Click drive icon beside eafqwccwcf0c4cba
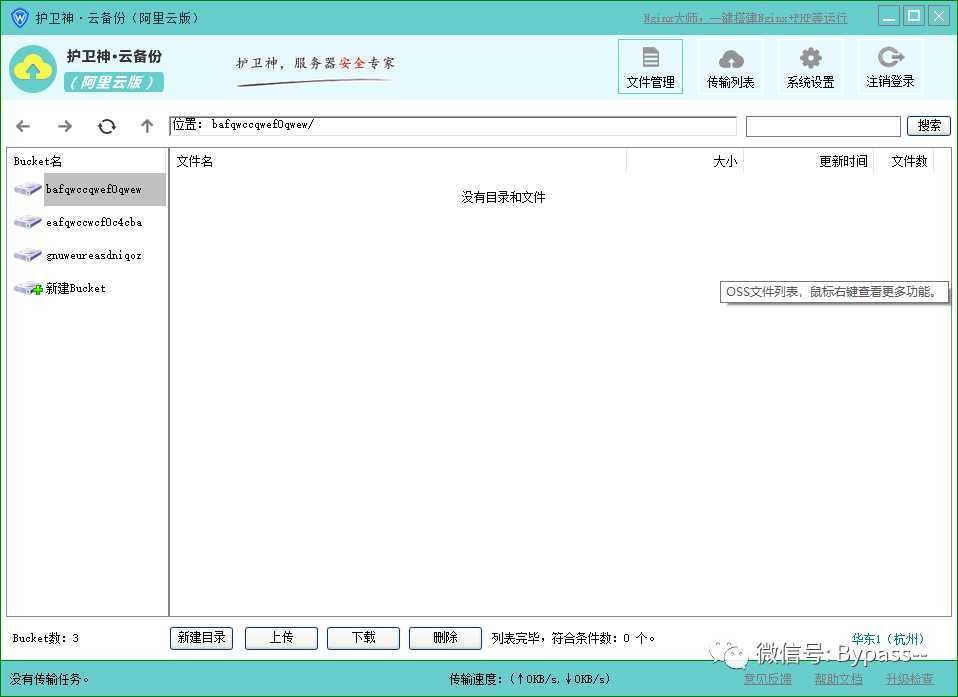Viewport: 958px width, 697px height. tap(27, 222)
